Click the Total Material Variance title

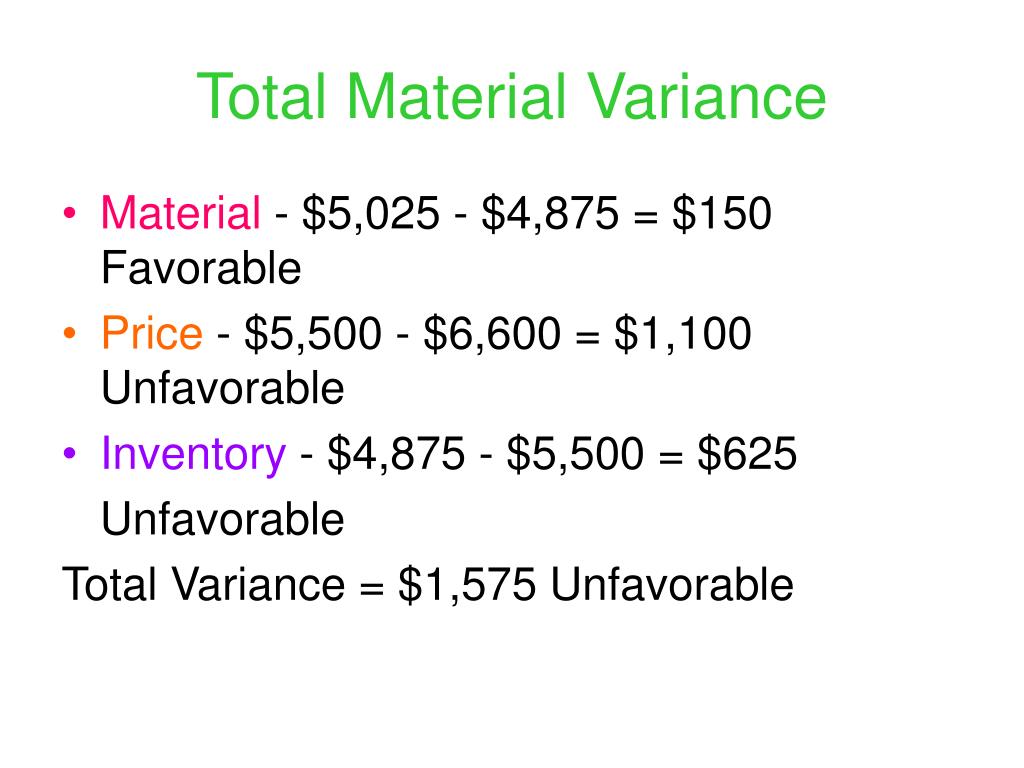point(511,97)
